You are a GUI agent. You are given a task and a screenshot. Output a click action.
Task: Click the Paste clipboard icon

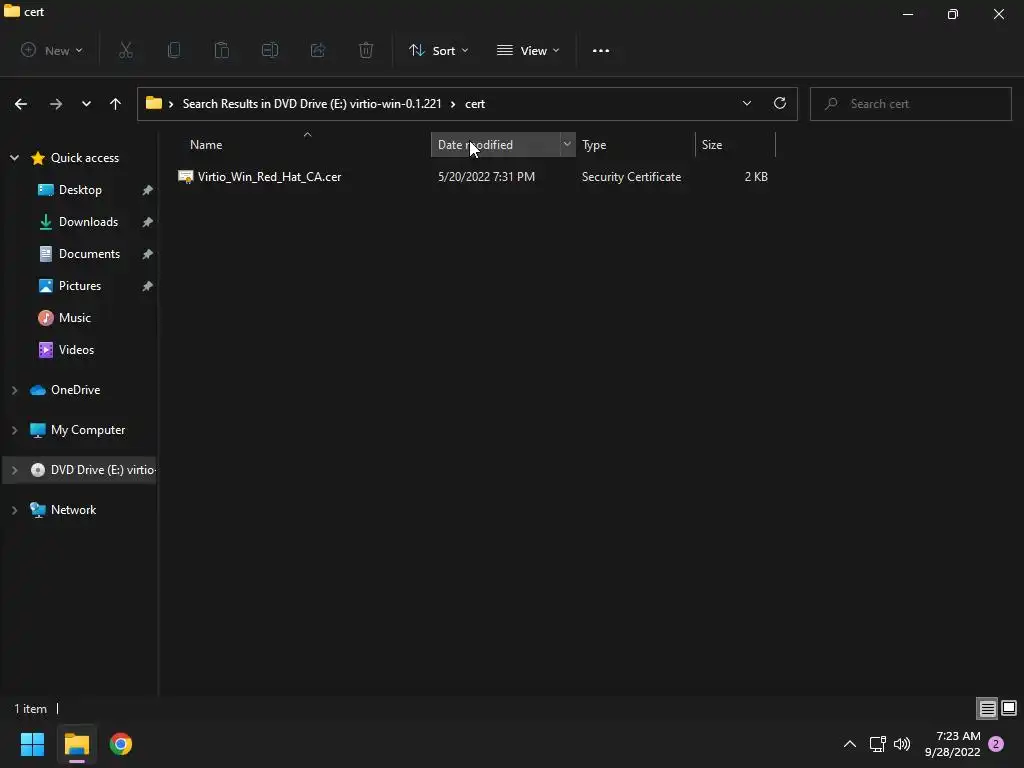pyautogui.click(x=221, y=50)
